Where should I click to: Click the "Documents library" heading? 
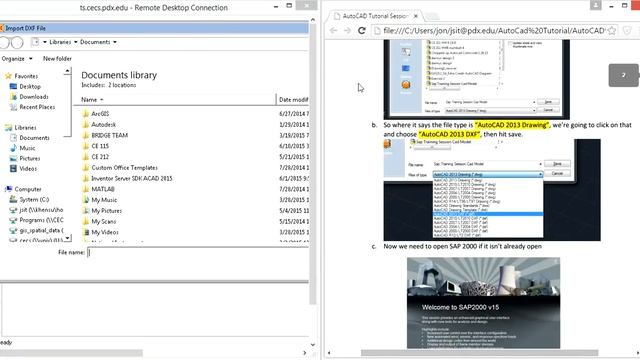click(x=119, y=75)
